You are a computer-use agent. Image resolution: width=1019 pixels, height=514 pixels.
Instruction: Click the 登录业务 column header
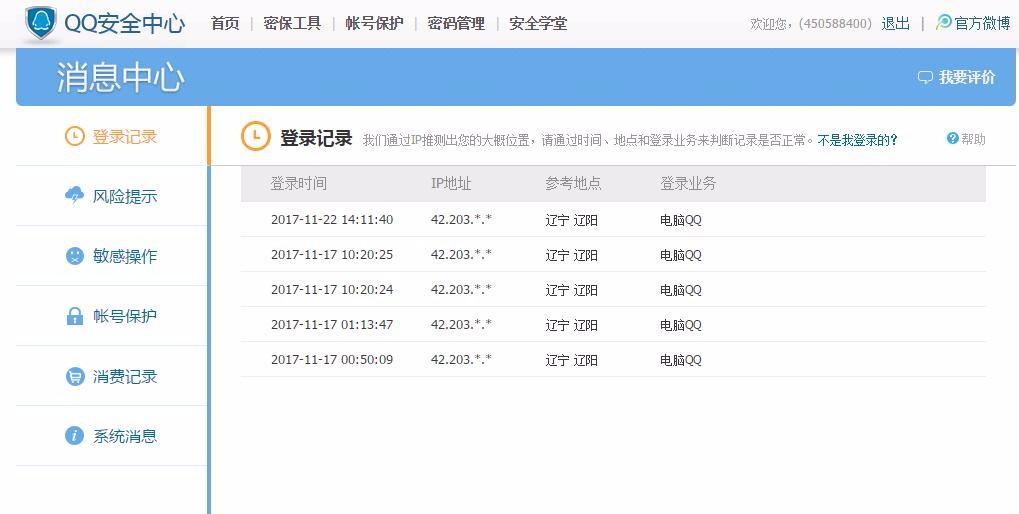coord(688,183)
